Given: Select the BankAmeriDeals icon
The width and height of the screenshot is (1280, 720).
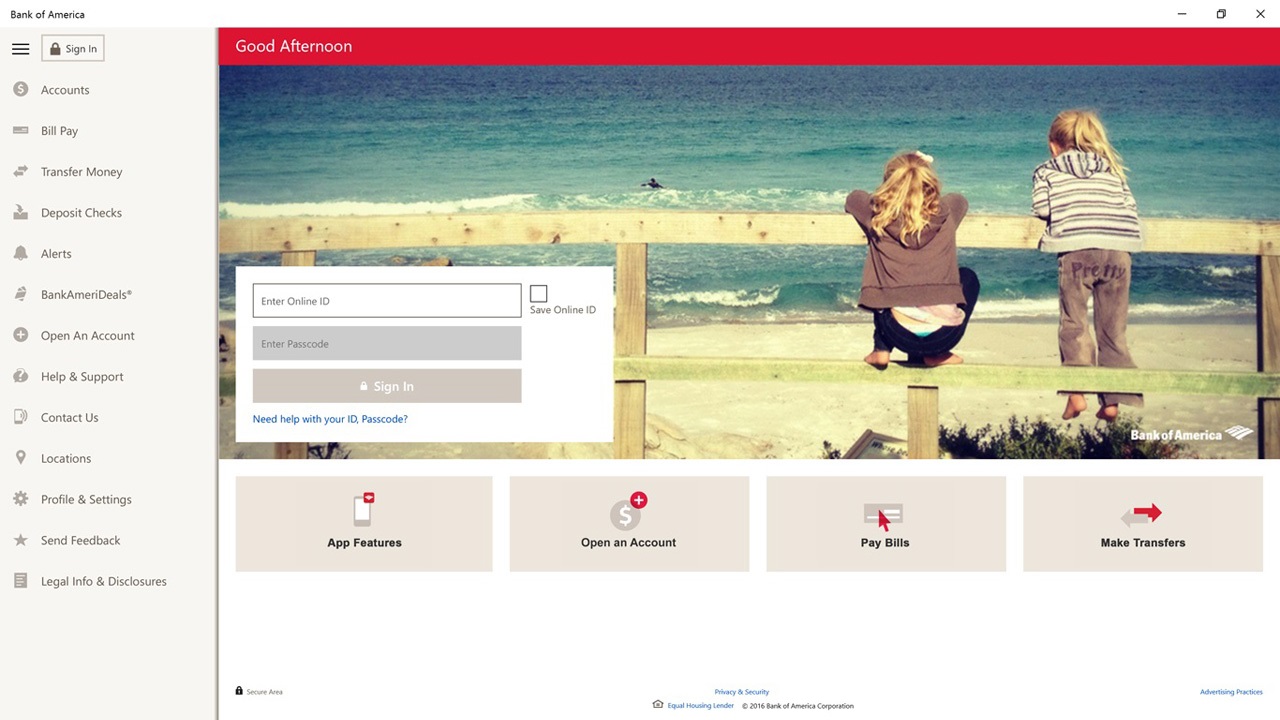Looking at the screenshot, I should (x=20, y=294).
